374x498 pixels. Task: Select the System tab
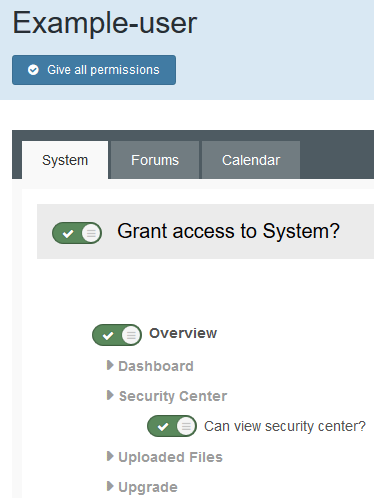[65, 160]
